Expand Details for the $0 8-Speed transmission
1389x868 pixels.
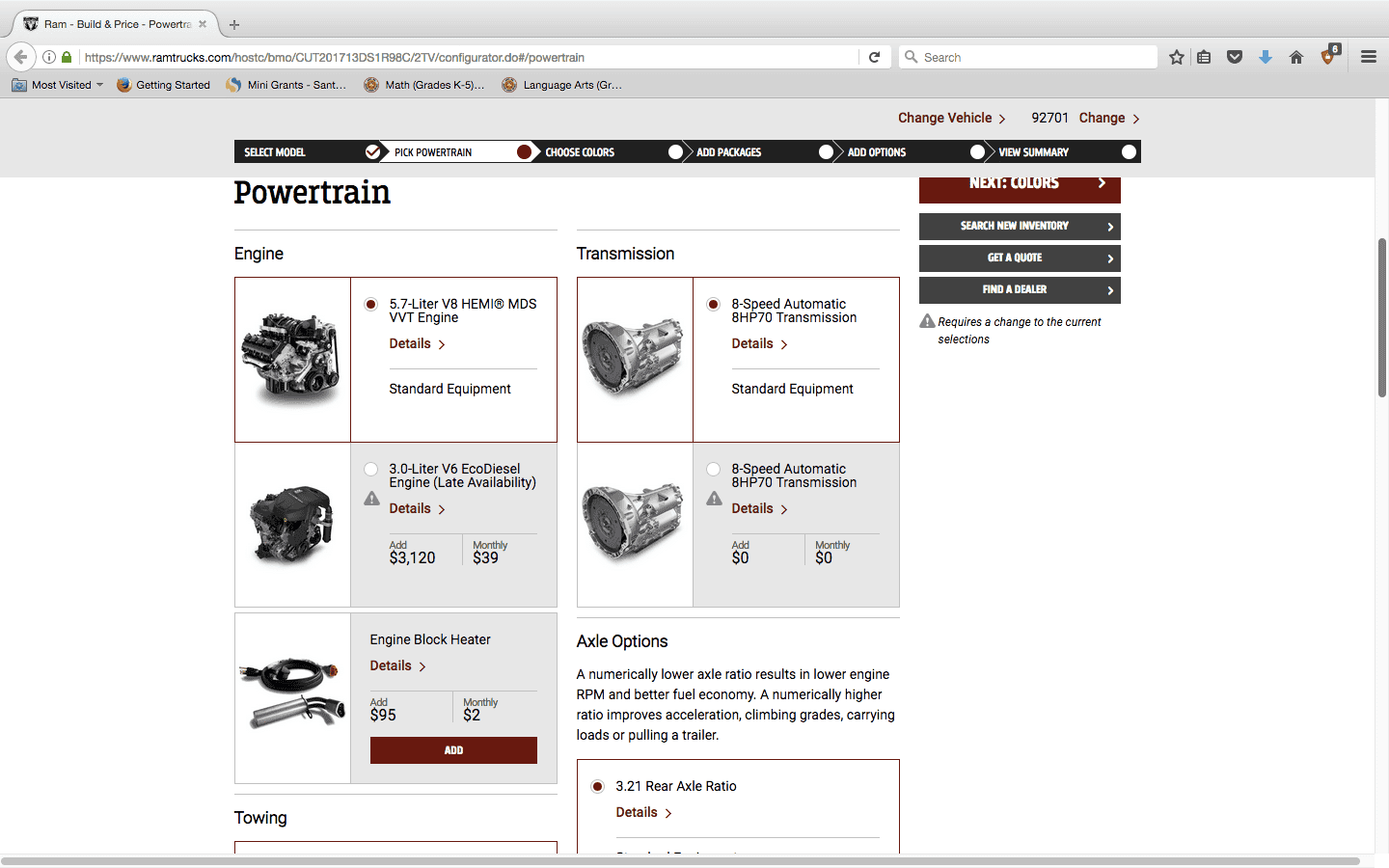click(759, 508)
